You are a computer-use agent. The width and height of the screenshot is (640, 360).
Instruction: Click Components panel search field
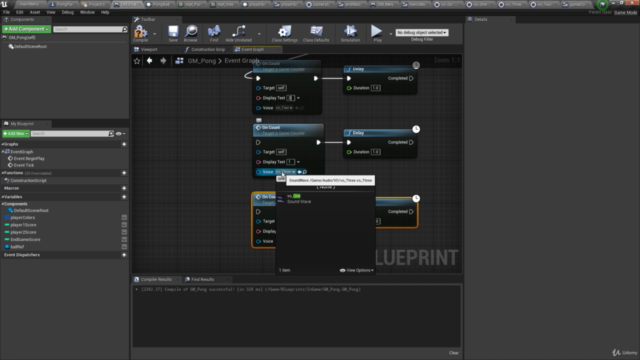click(x=90, y=29)
